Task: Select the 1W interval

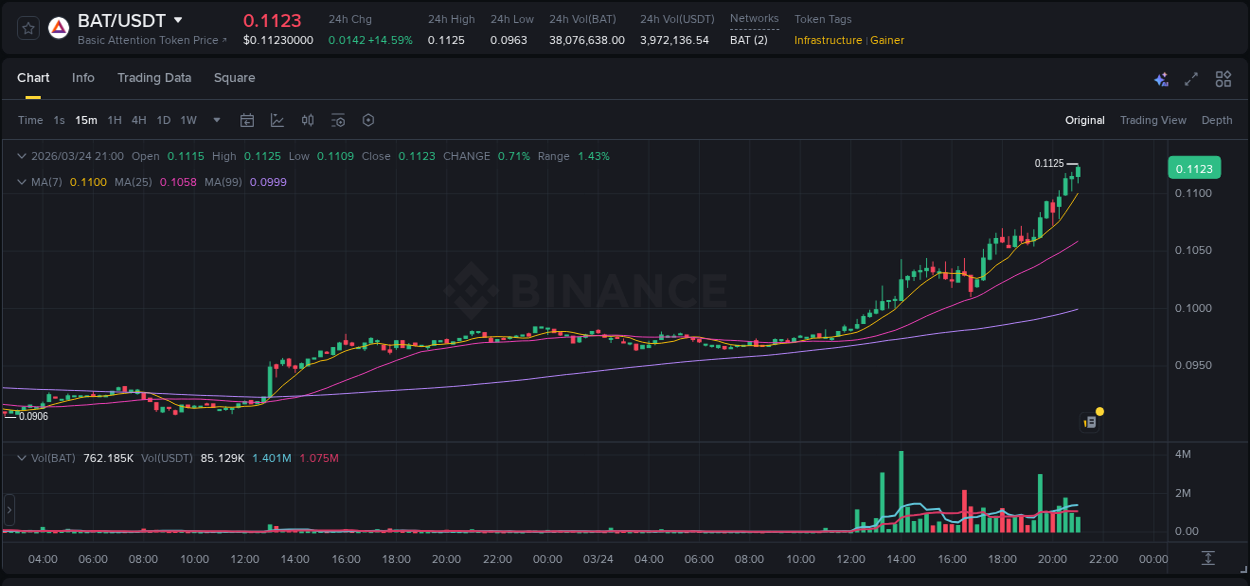Action: coord(188,120)
